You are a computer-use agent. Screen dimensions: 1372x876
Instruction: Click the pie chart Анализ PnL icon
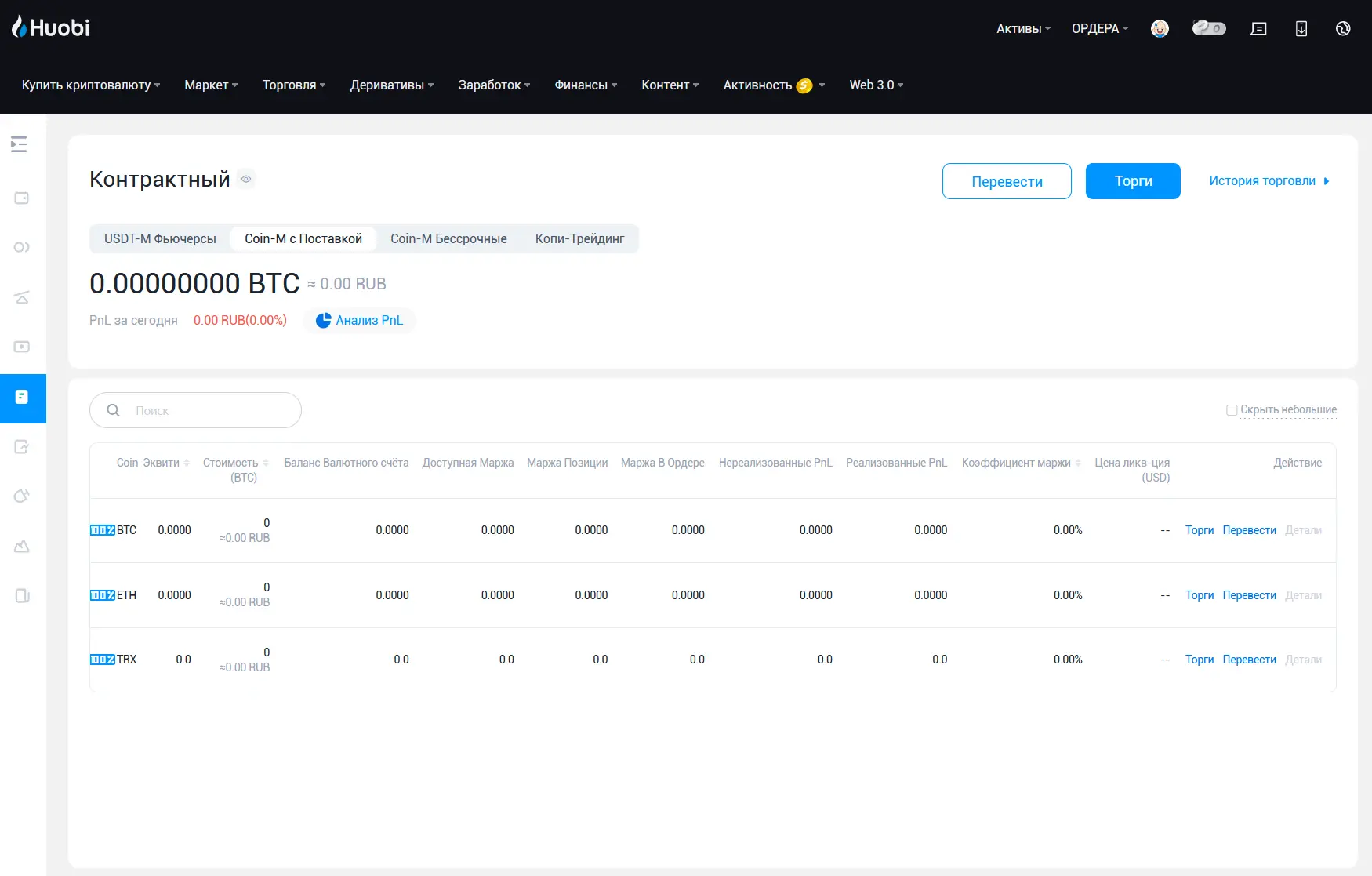pyautogui.click(x=323, y=320)
